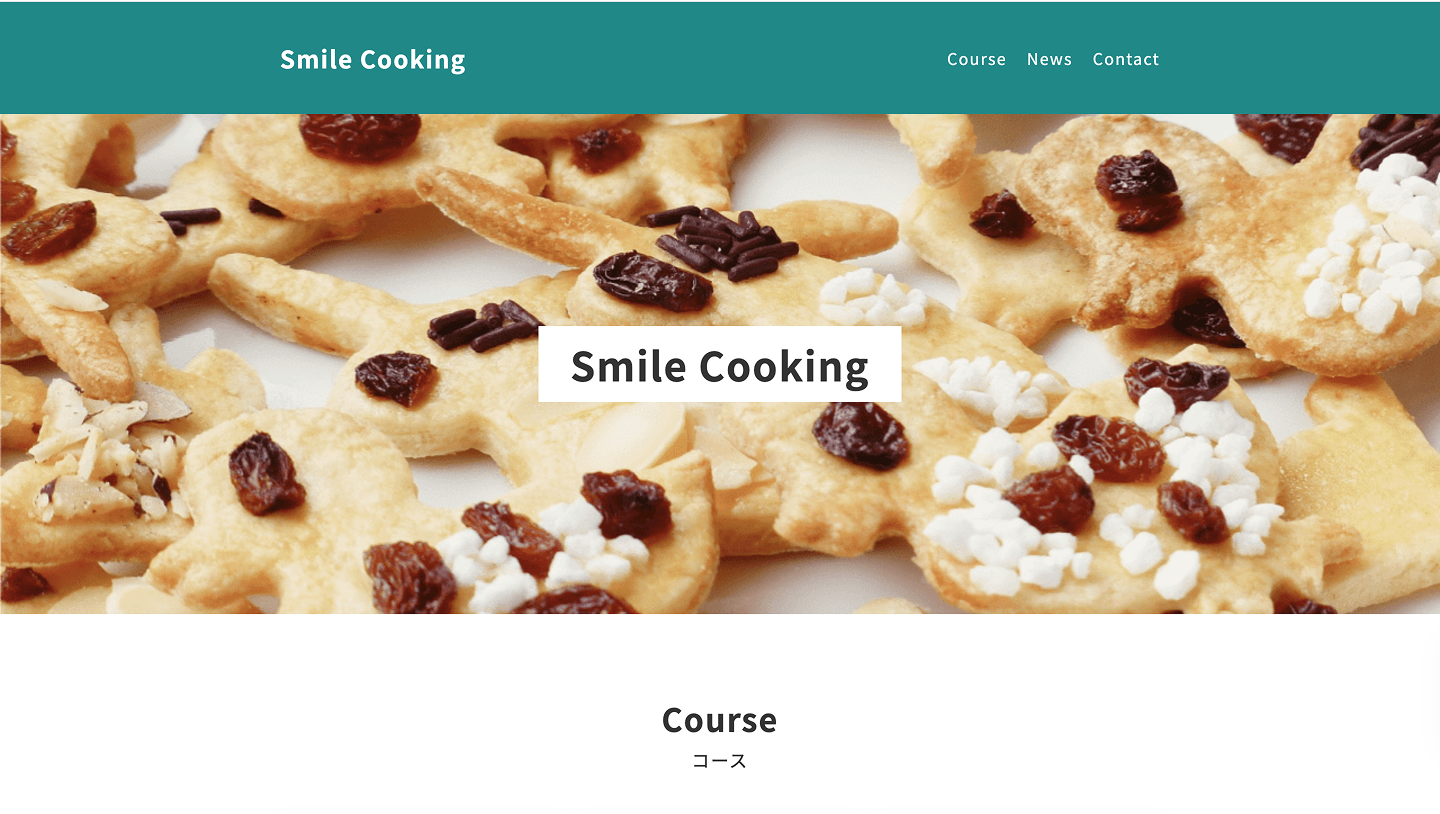Click the word Cooking in the hero title
Image resolution: width=1440 pixels, height=814 pixels.
pos(783,366)
